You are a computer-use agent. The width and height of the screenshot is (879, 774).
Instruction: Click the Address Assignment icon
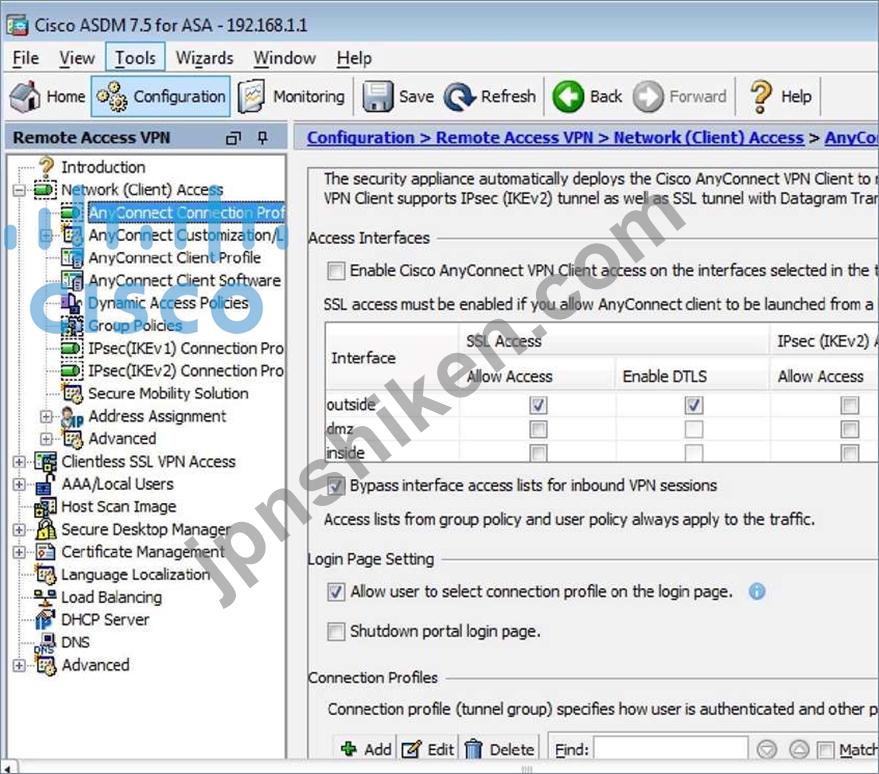tap(72, 416)
